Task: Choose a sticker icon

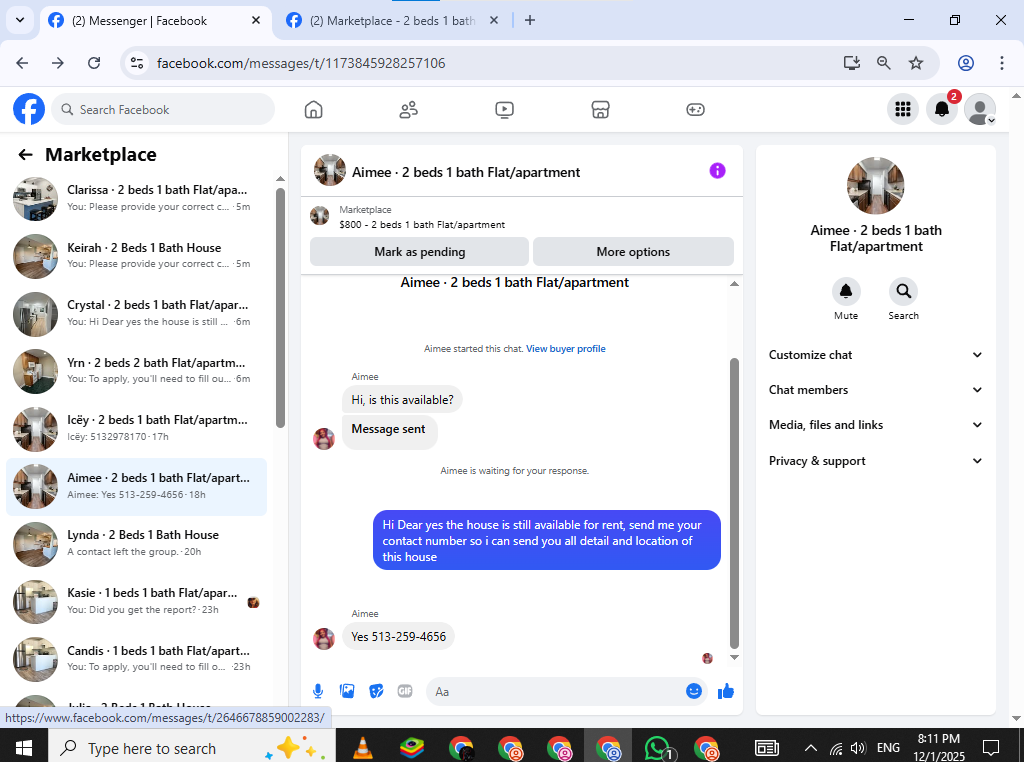Action: point(376,691)
